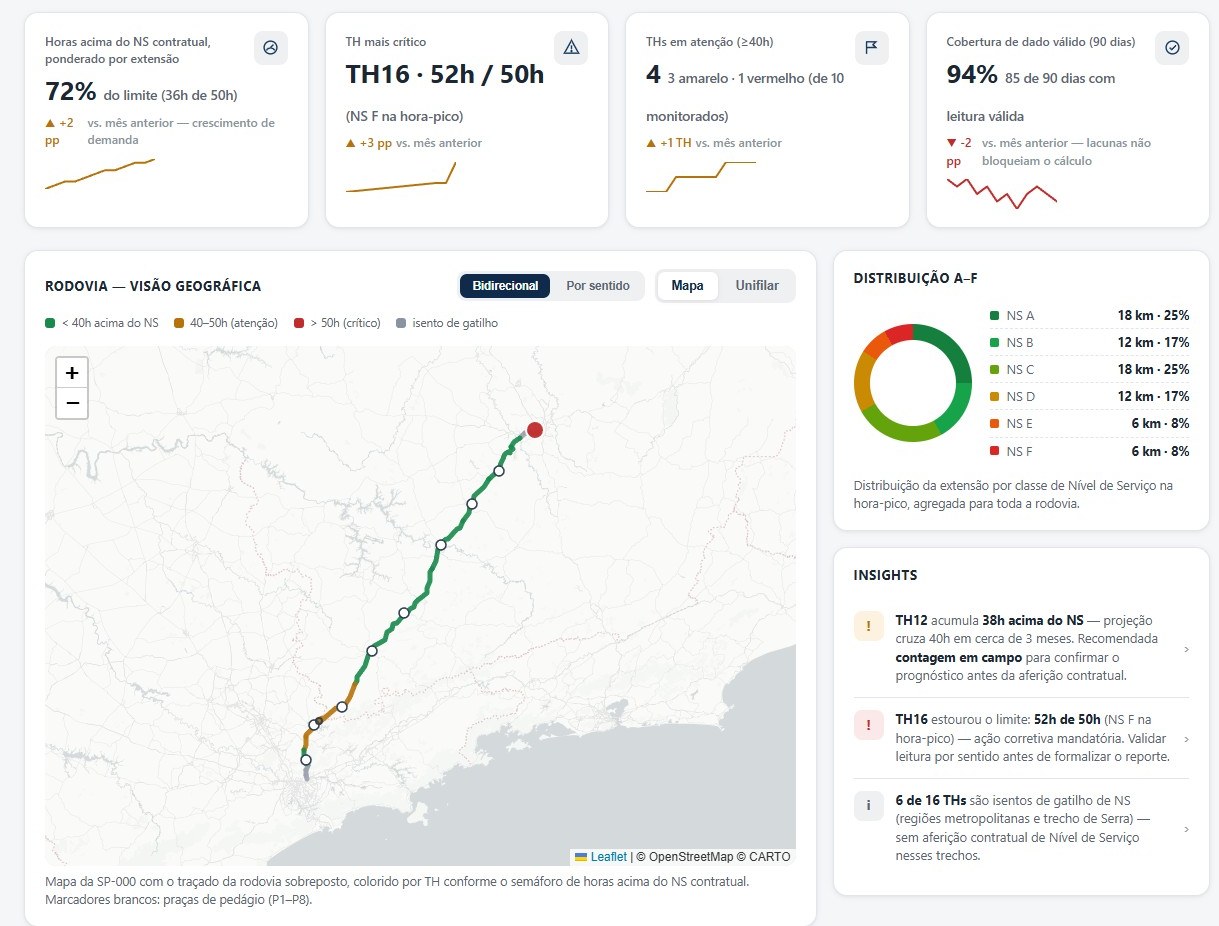The image size is (1219, 926).
Task: Click the NS D color swatch
Action: [994, 397]
